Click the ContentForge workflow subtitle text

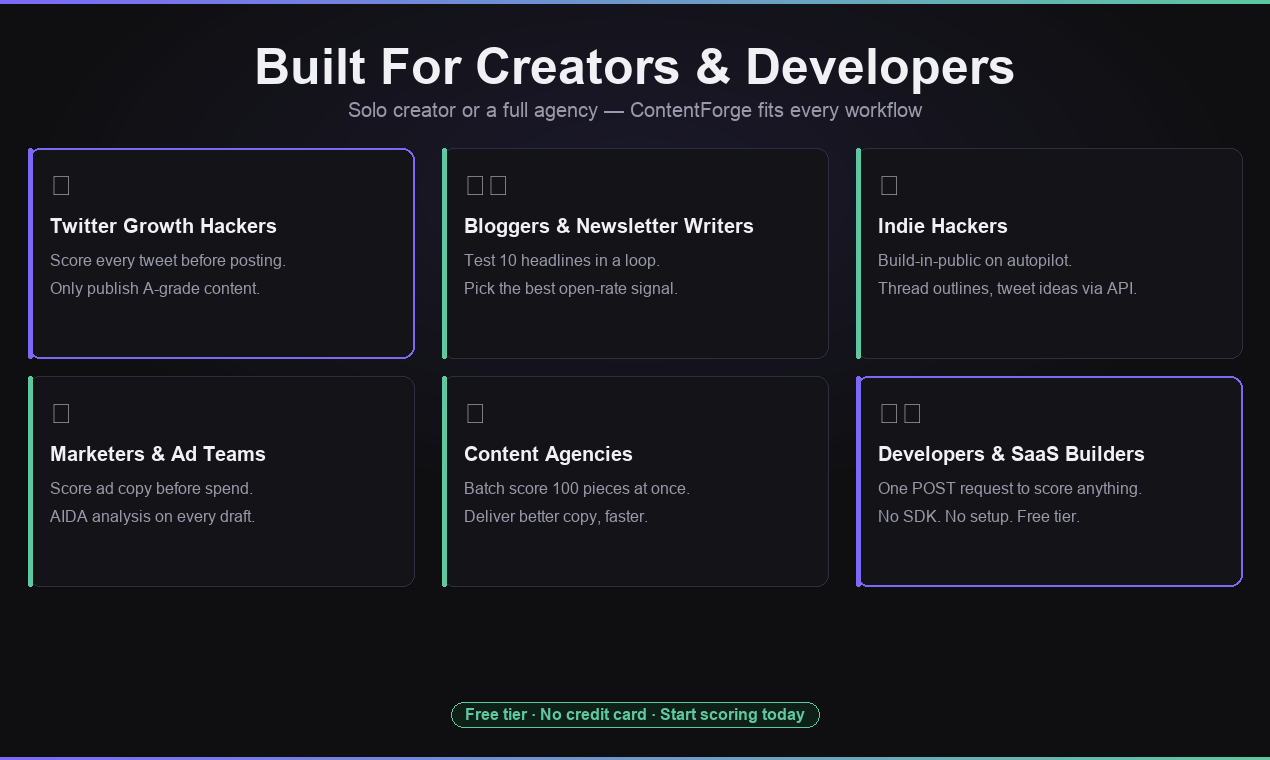click(635, 110)
